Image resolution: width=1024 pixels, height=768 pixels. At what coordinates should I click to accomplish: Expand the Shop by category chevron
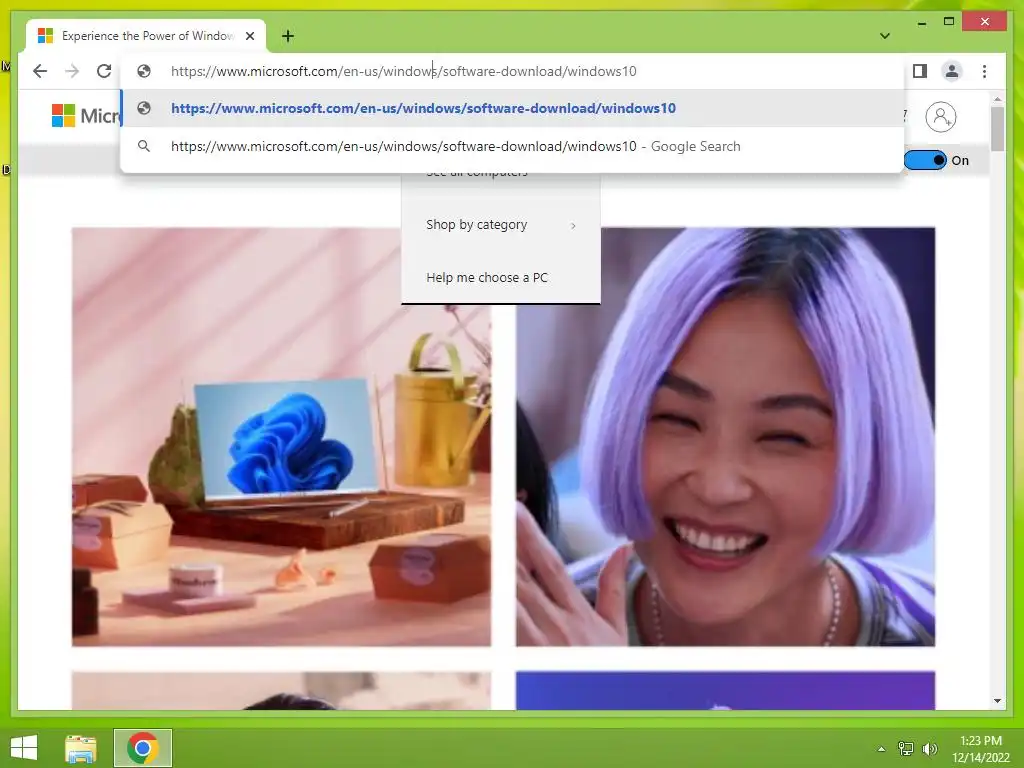coord(573,225)
